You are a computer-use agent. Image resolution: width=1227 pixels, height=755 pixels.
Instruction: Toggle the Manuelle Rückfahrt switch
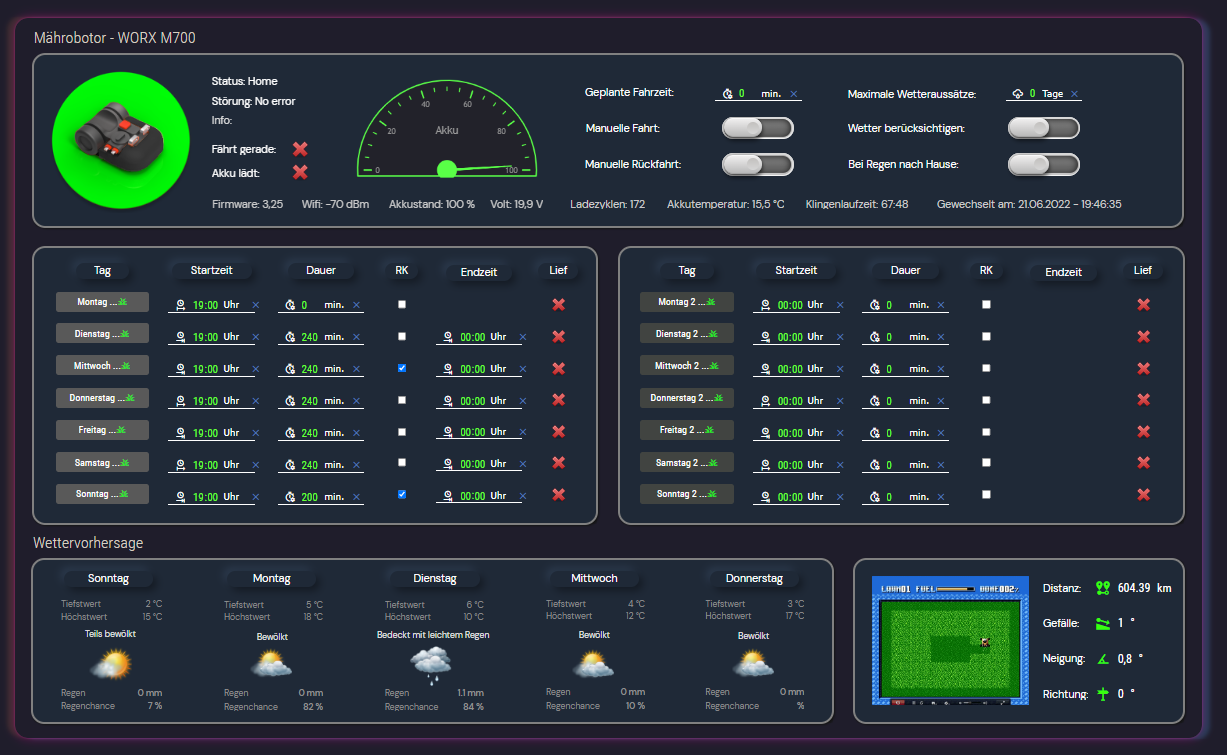tap(757, 164)
